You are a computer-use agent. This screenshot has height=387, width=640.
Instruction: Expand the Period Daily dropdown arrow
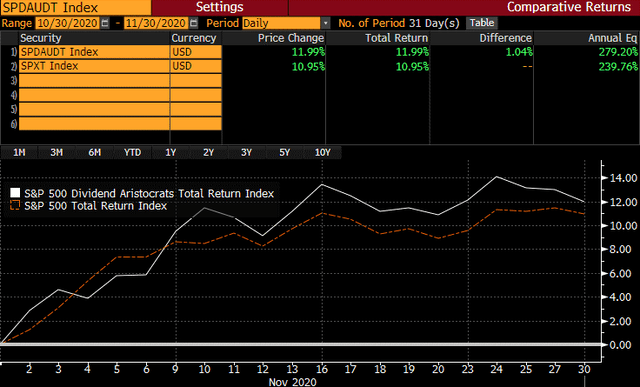[325, 23]
